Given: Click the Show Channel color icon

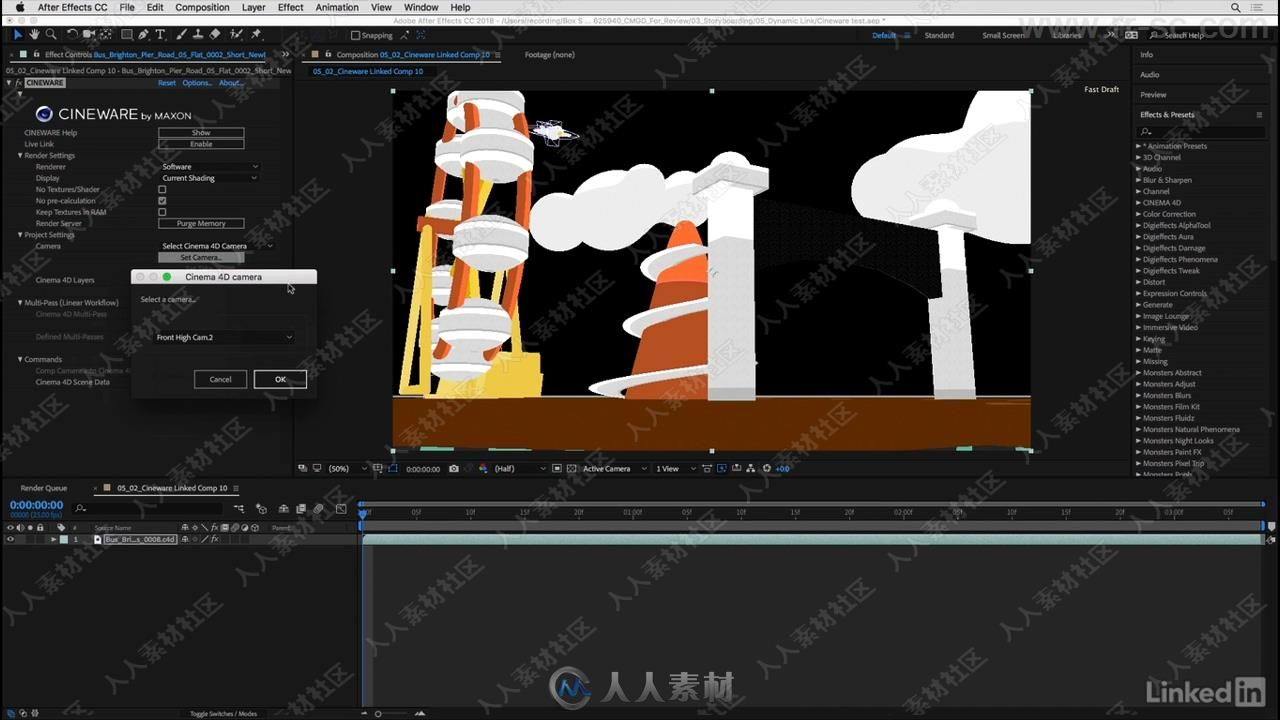Looking at the screenshot, I should [484, 468].
